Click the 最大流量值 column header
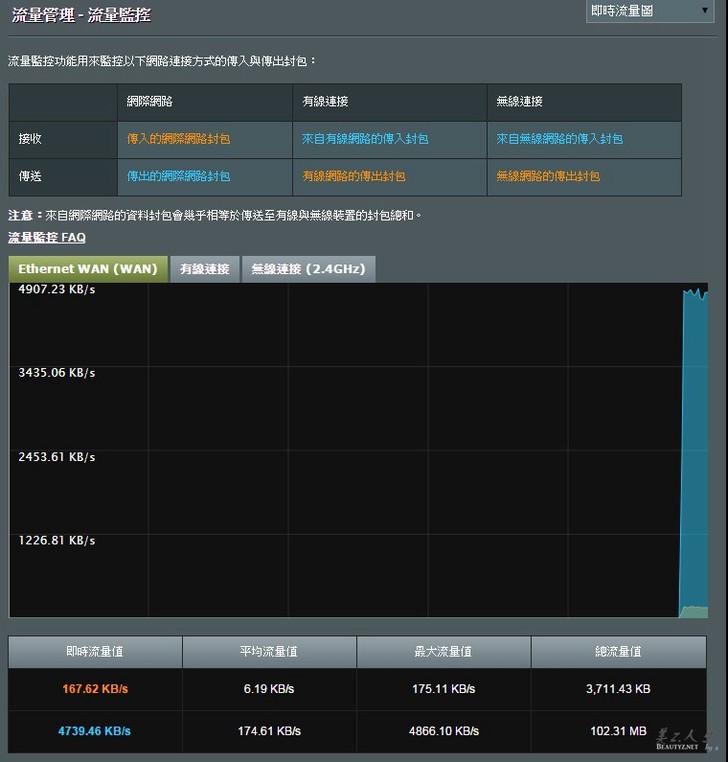The height and width of the screenshot is (762, 728). [x=443, y=652]
